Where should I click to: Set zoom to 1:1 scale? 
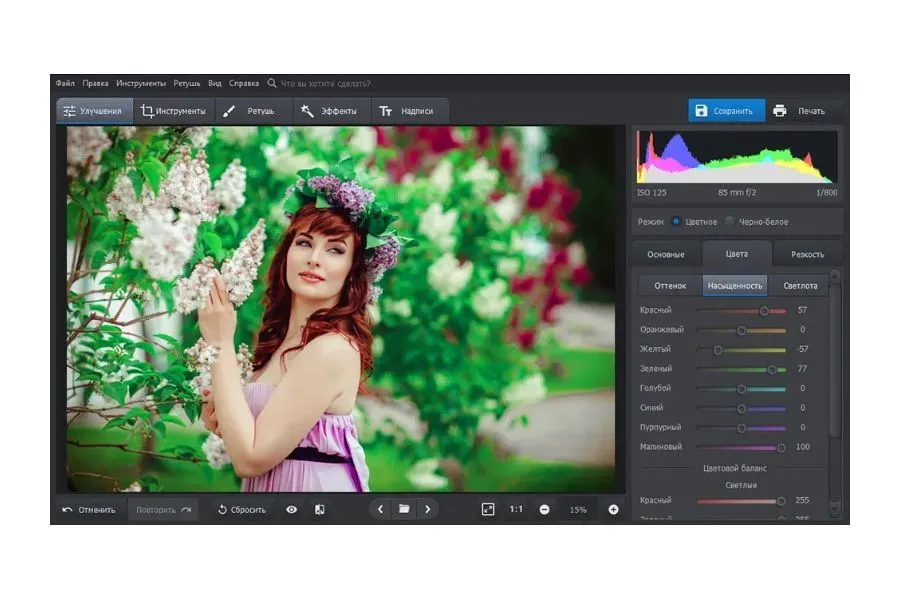(516, 509)
